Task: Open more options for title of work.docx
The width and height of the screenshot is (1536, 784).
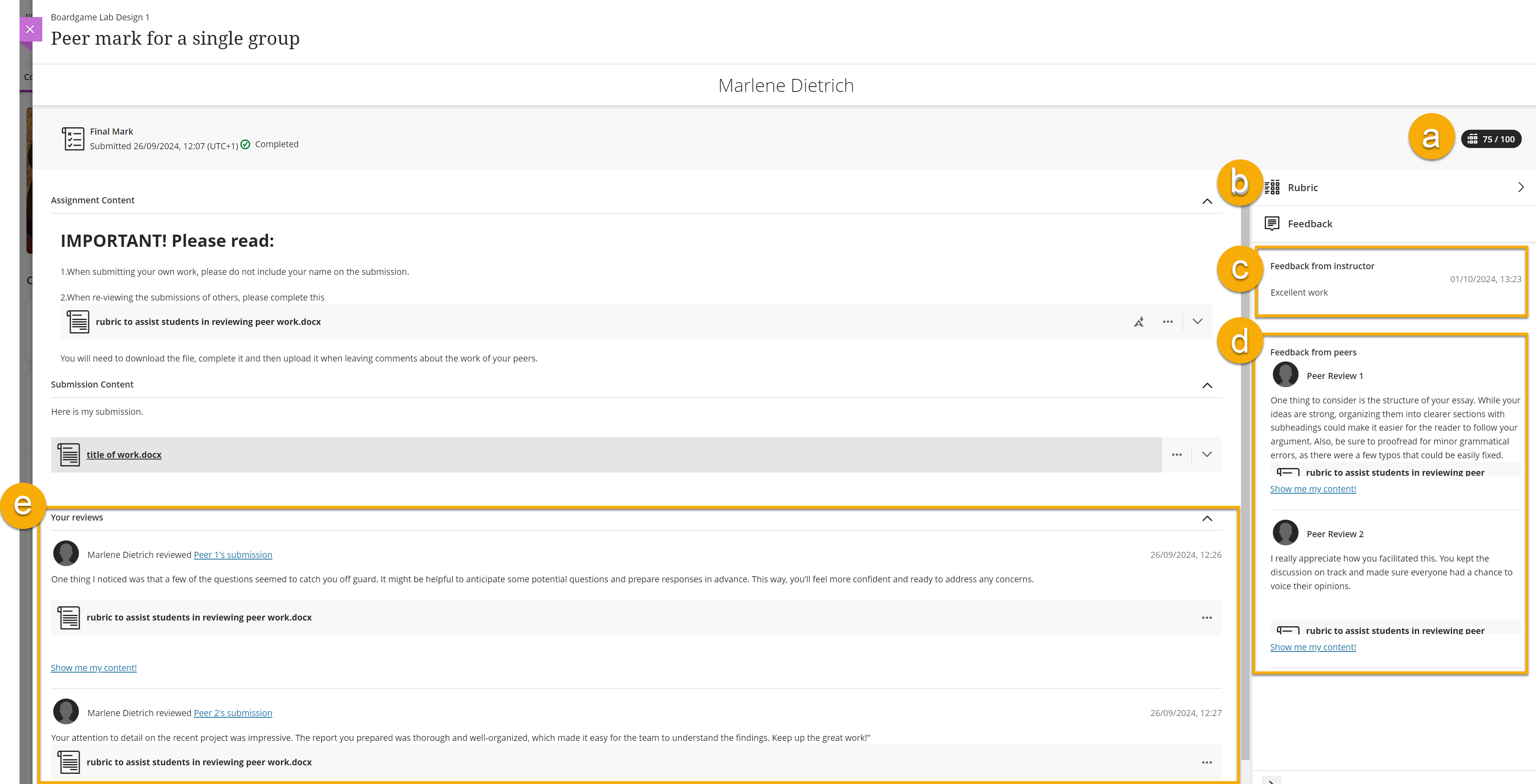Action: [1177, 455]
